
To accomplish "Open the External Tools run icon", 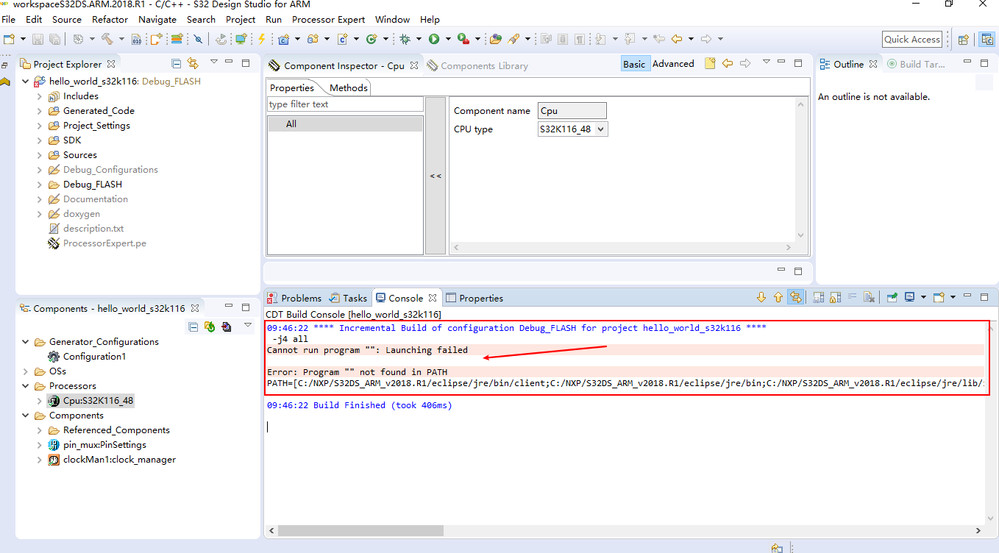I will (x=463, y=39).
